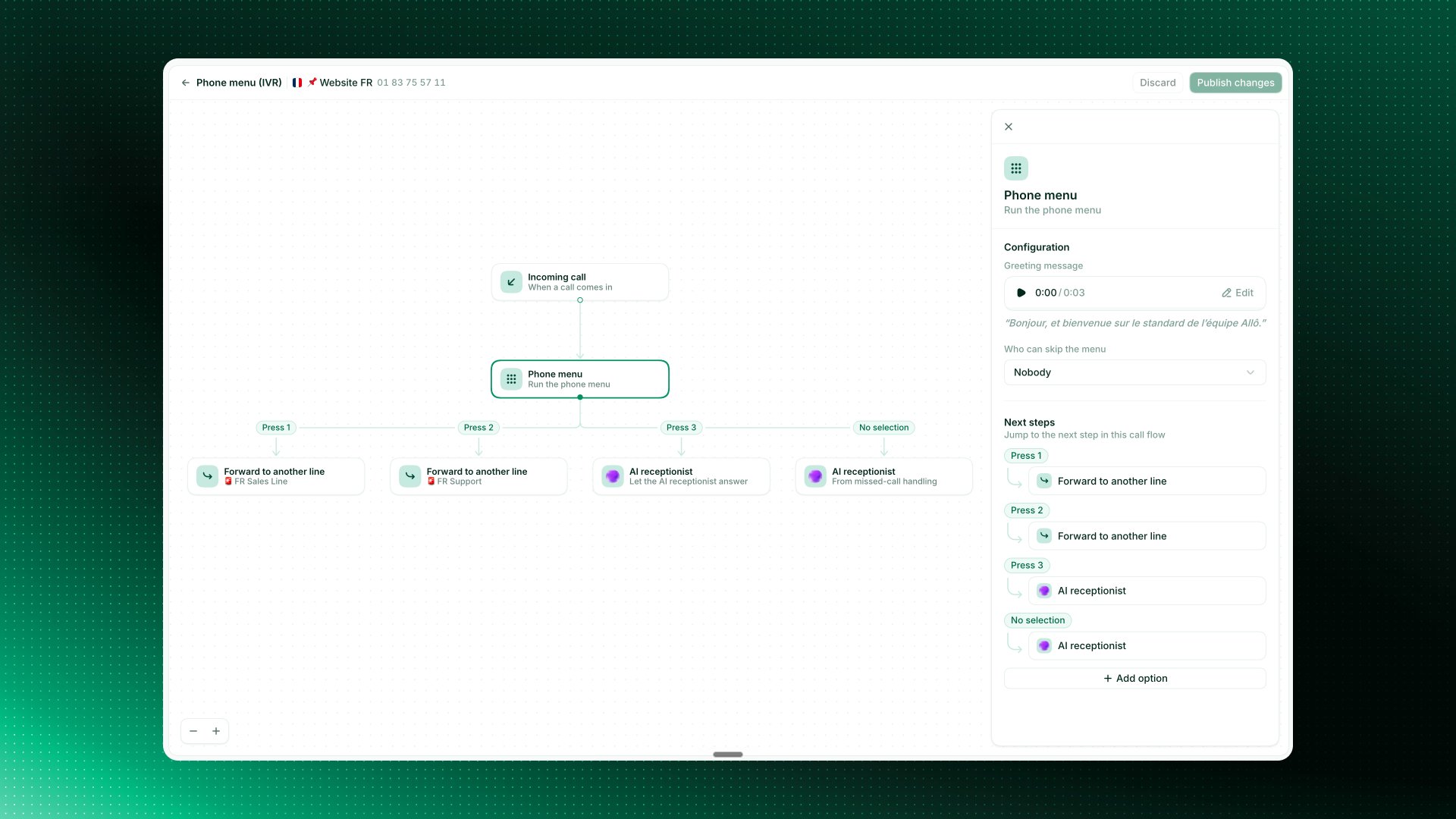
Task: Click AI orb icon in missed-call handling node
Action: [x=815, y=476]
